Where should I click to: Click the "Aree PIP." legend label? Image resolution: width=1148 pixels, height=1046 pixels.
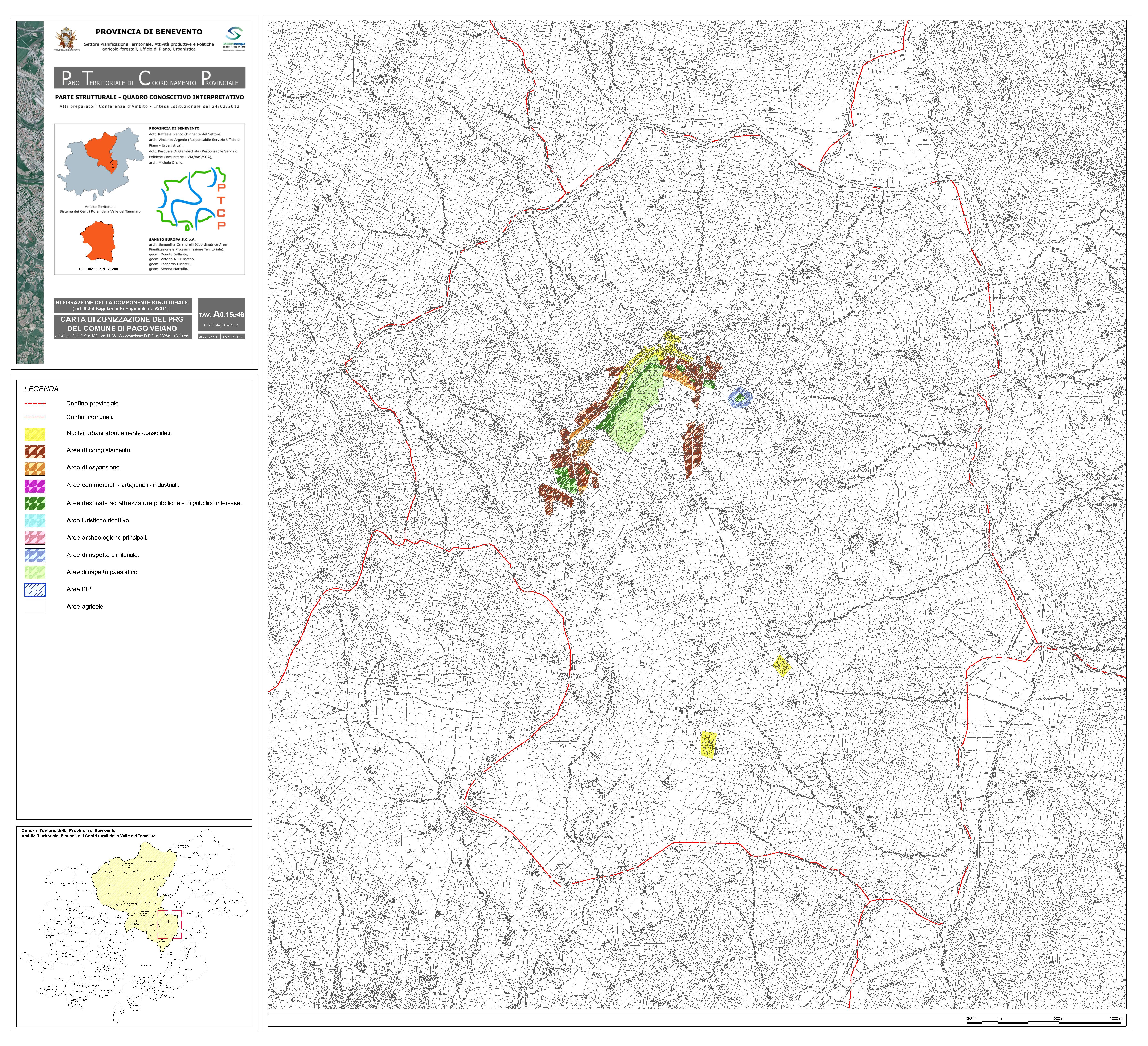[80, 590]
